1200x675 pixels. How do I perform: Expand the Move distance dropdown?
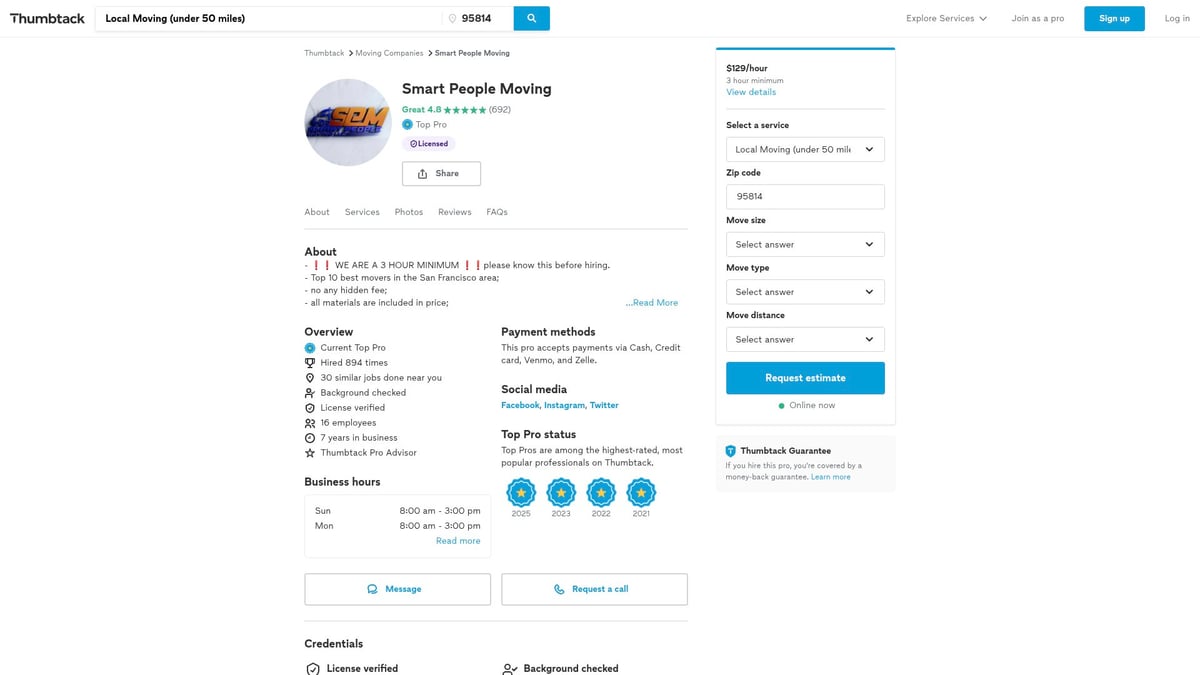click(x=805, y=340)
